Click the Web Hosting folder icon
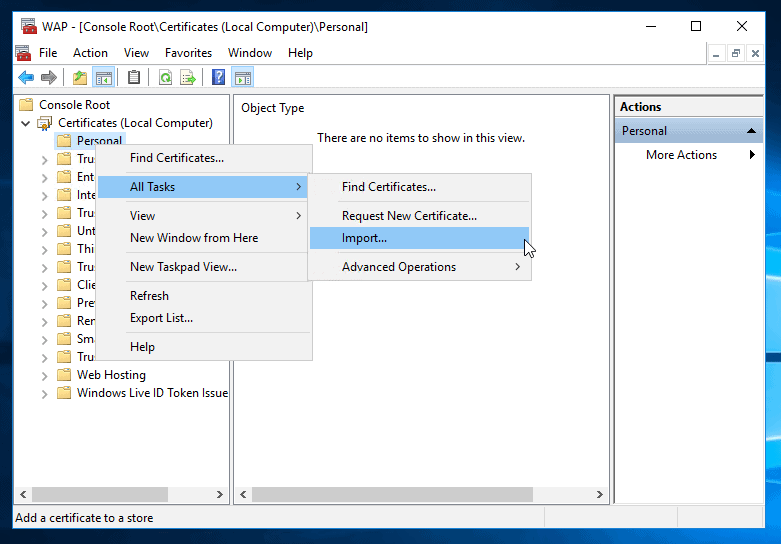 (x=64, y=375)
